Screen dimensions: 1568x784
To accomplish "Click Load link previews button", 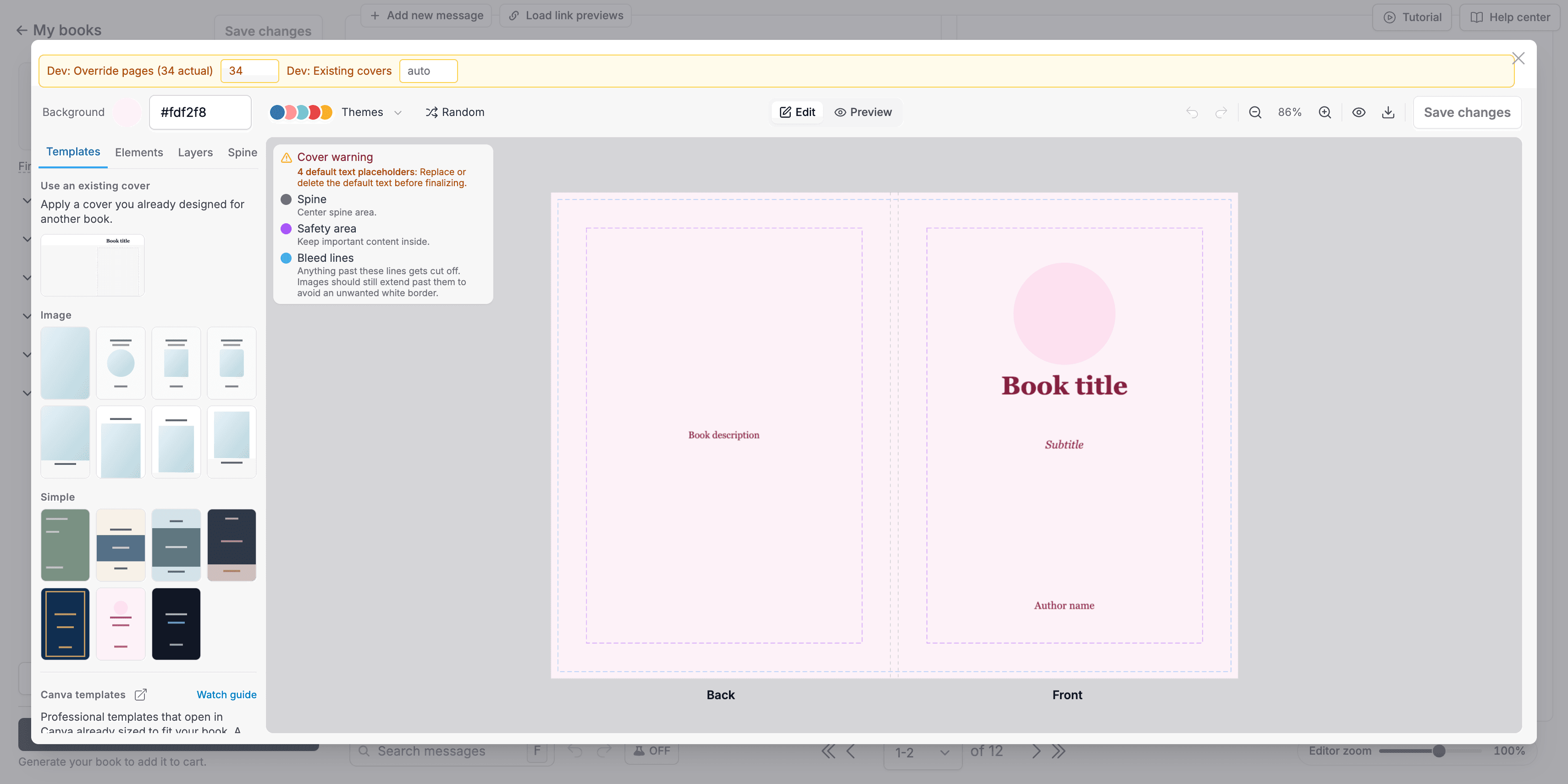I will 565,15.
